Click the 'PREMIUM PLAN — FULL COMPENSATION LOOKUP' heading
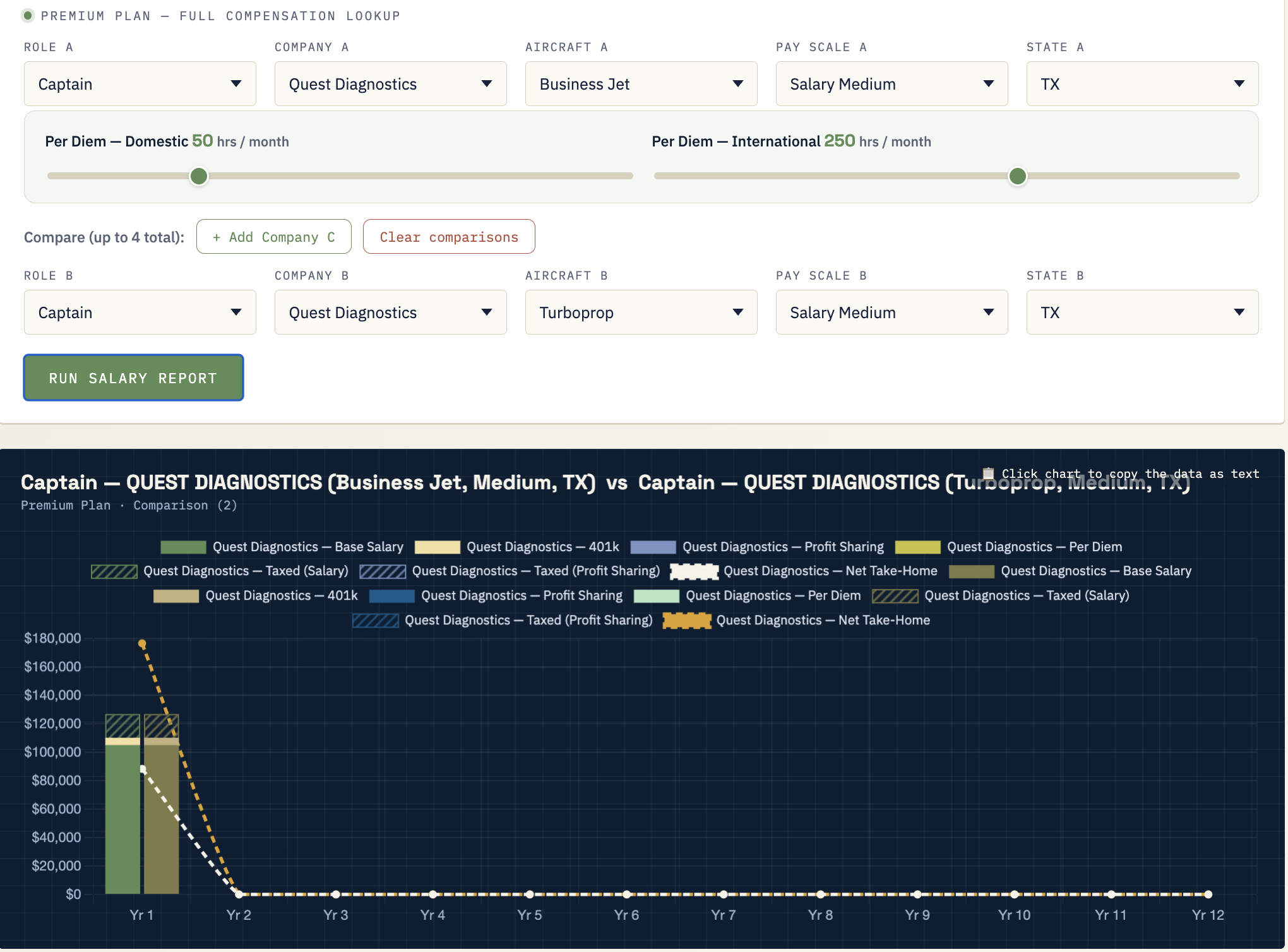 point(220,16)
